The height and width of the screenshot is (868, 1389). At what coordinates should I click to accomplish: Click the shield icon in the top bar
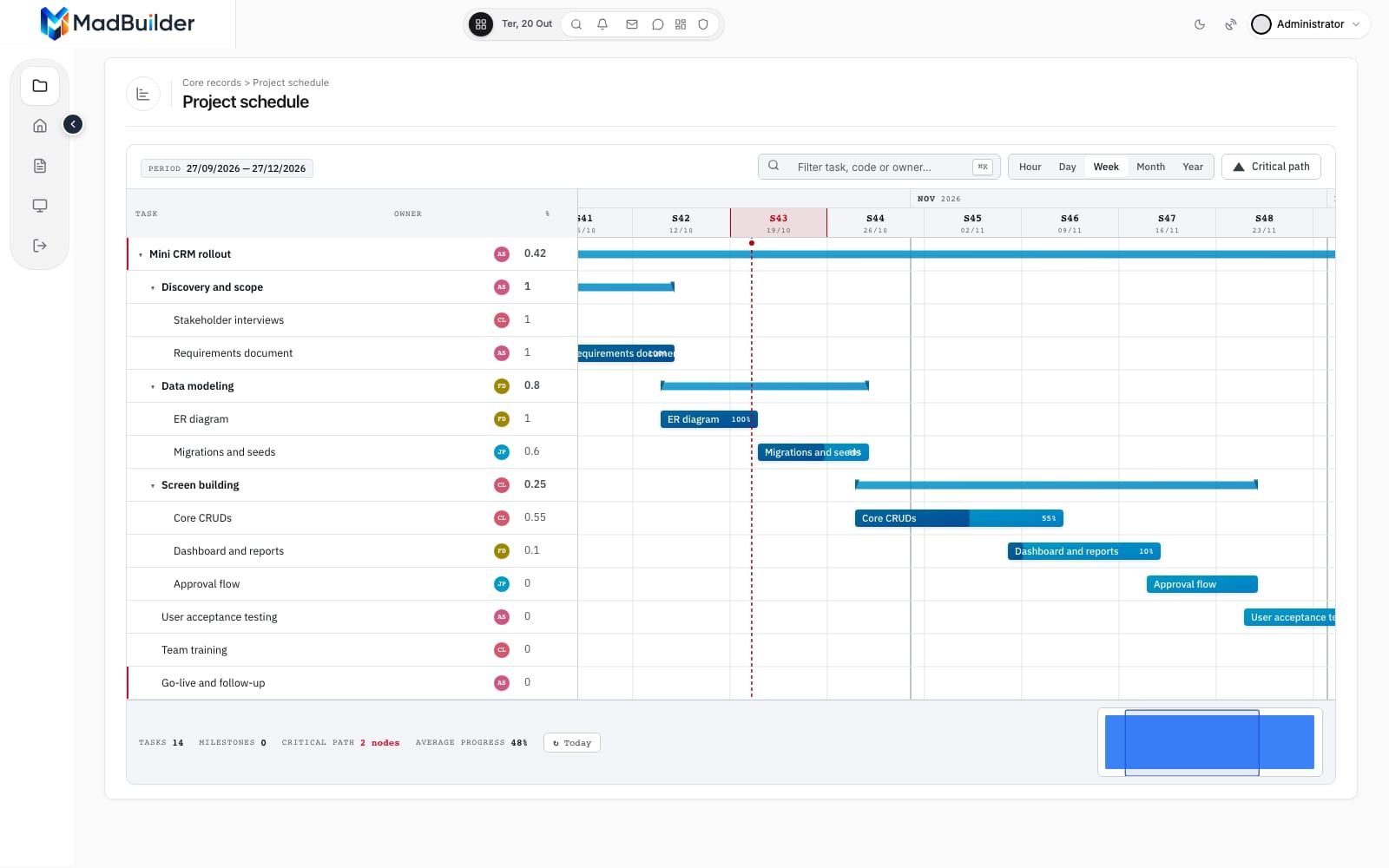(x=703, y=24)
